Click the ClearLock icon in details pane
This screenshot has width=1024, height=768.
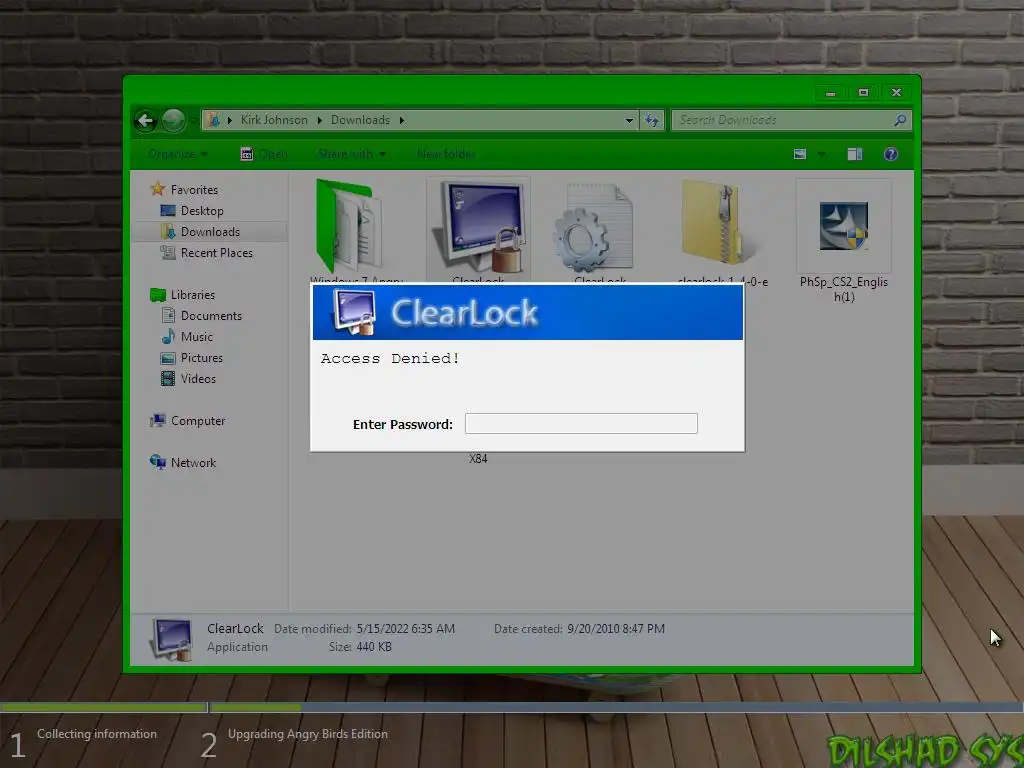pos(171,640)
